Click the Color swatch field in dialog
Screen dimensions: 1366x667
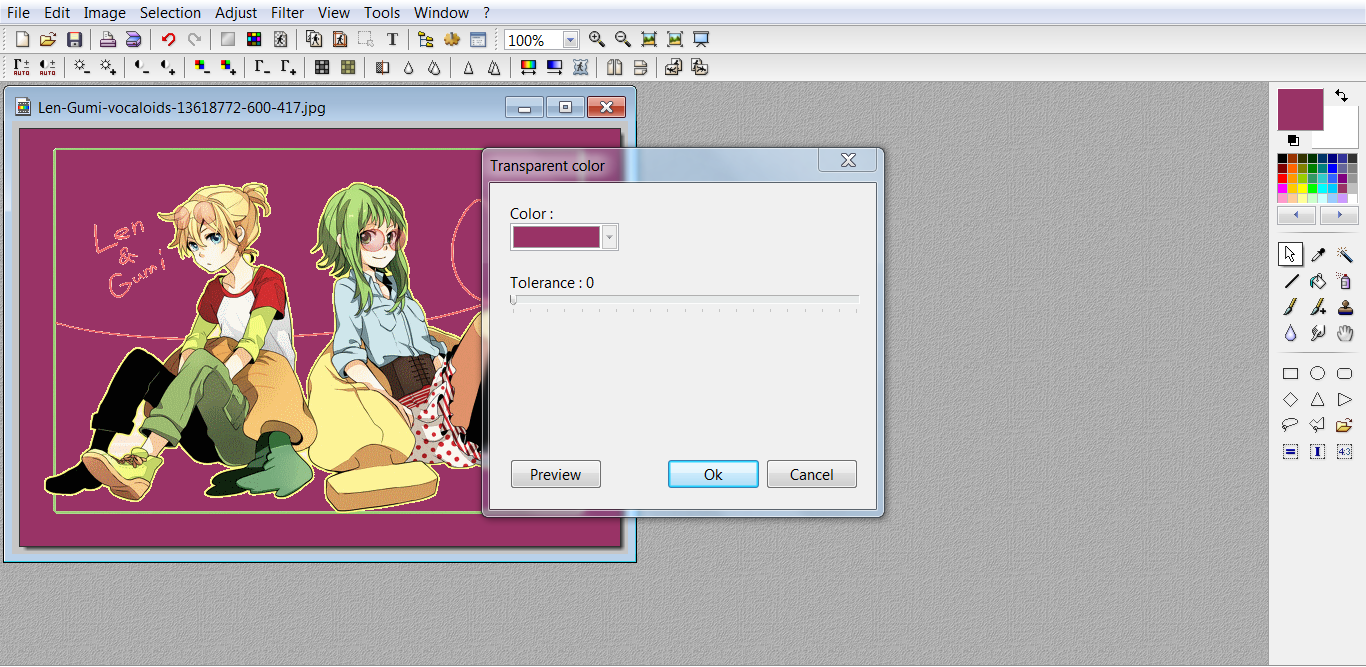(x=556, y=237)
